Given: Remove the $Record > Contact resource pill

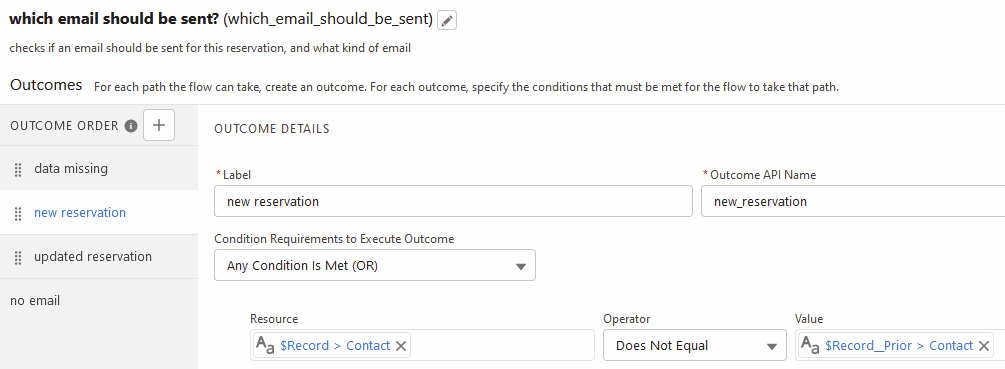Looking at the screenshot, I should click(x=401, y=346).
